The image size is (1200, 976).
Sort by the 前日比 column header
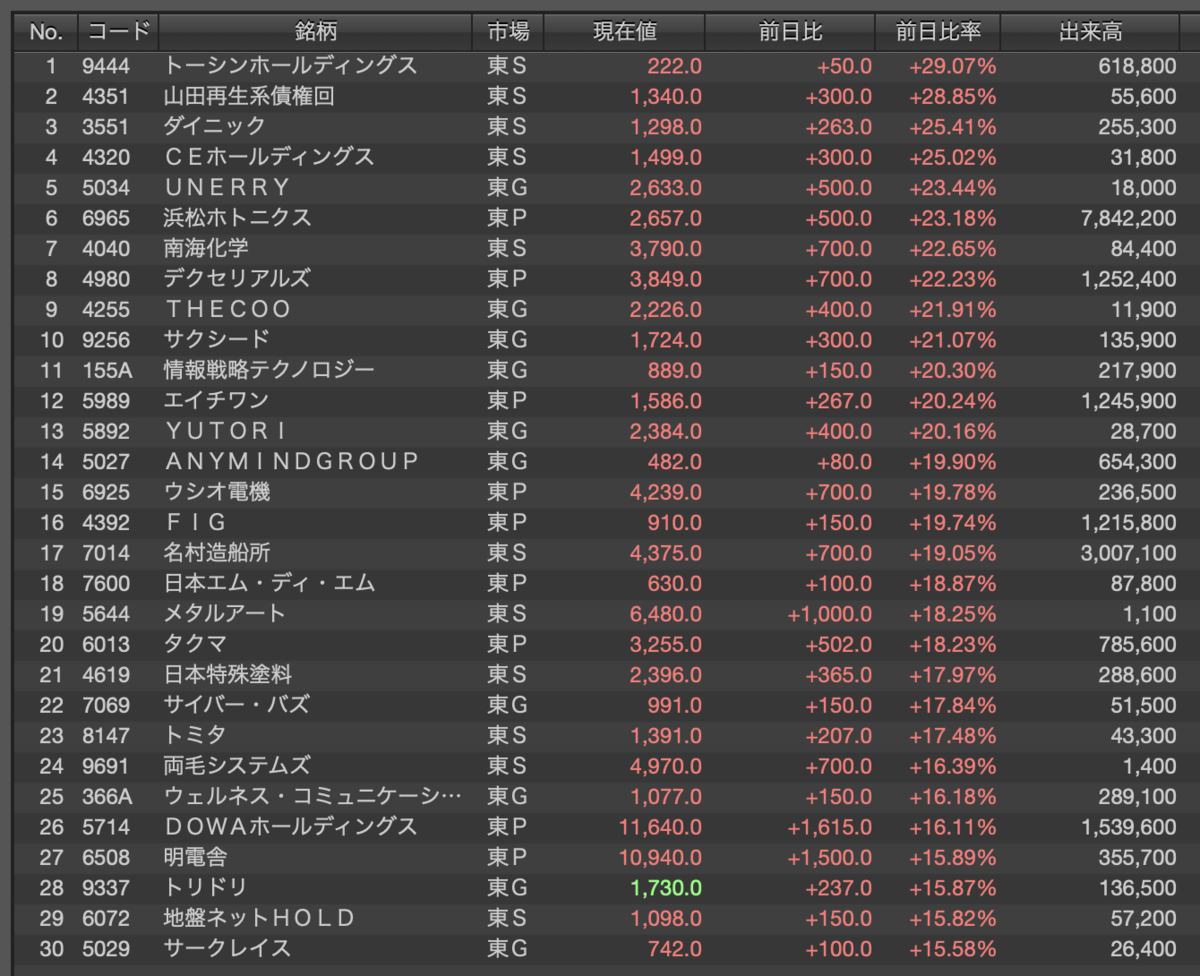tap(790, 32)
